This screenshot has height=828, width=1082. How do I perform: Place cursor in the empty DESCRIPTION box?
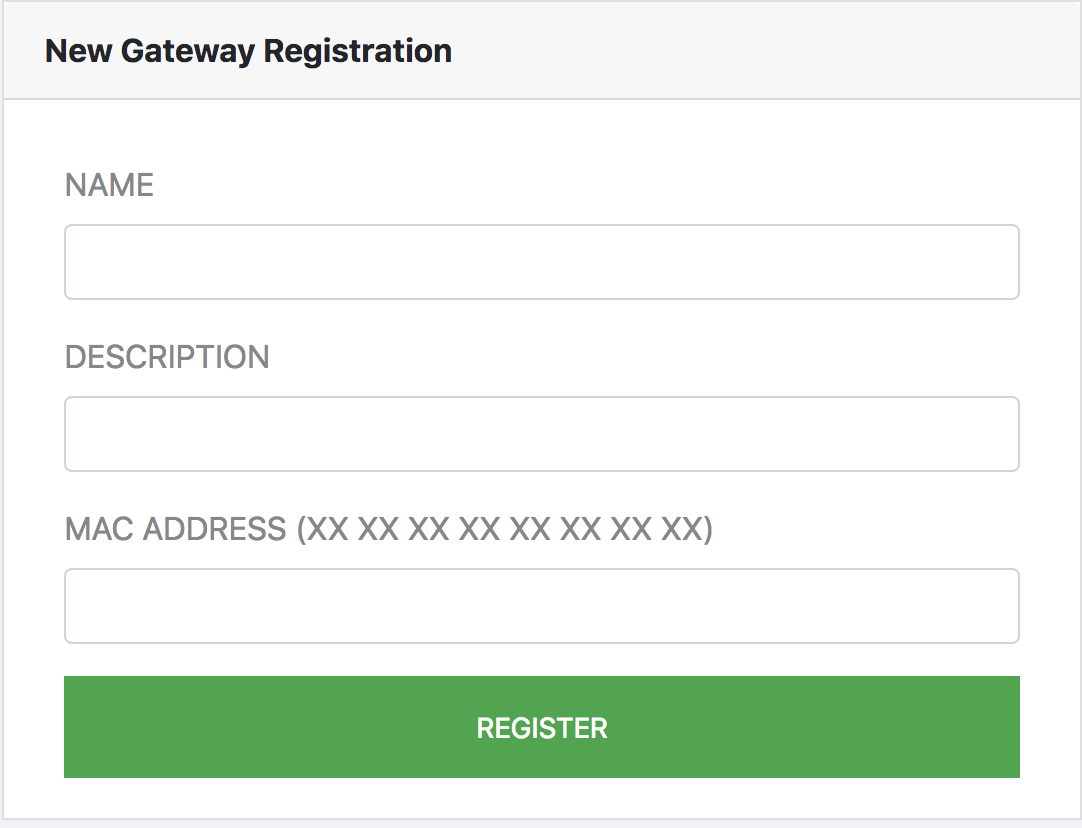point(541,433)
